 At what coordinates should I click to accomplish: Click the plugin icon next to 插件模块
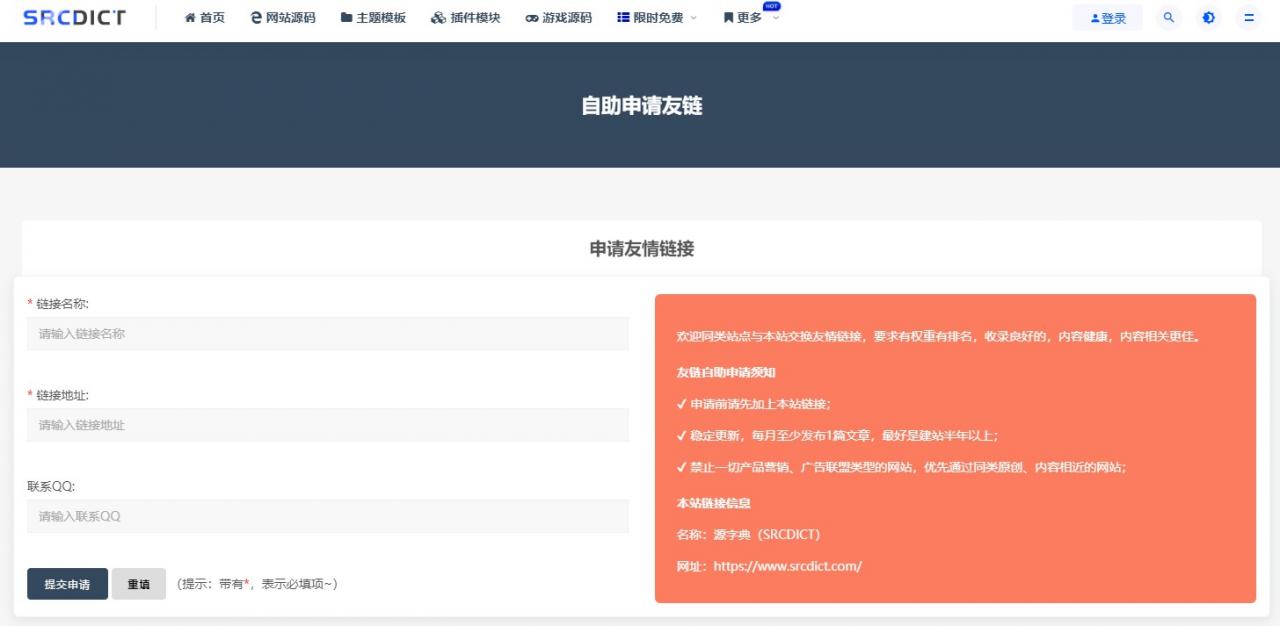[x=438, y=16]
